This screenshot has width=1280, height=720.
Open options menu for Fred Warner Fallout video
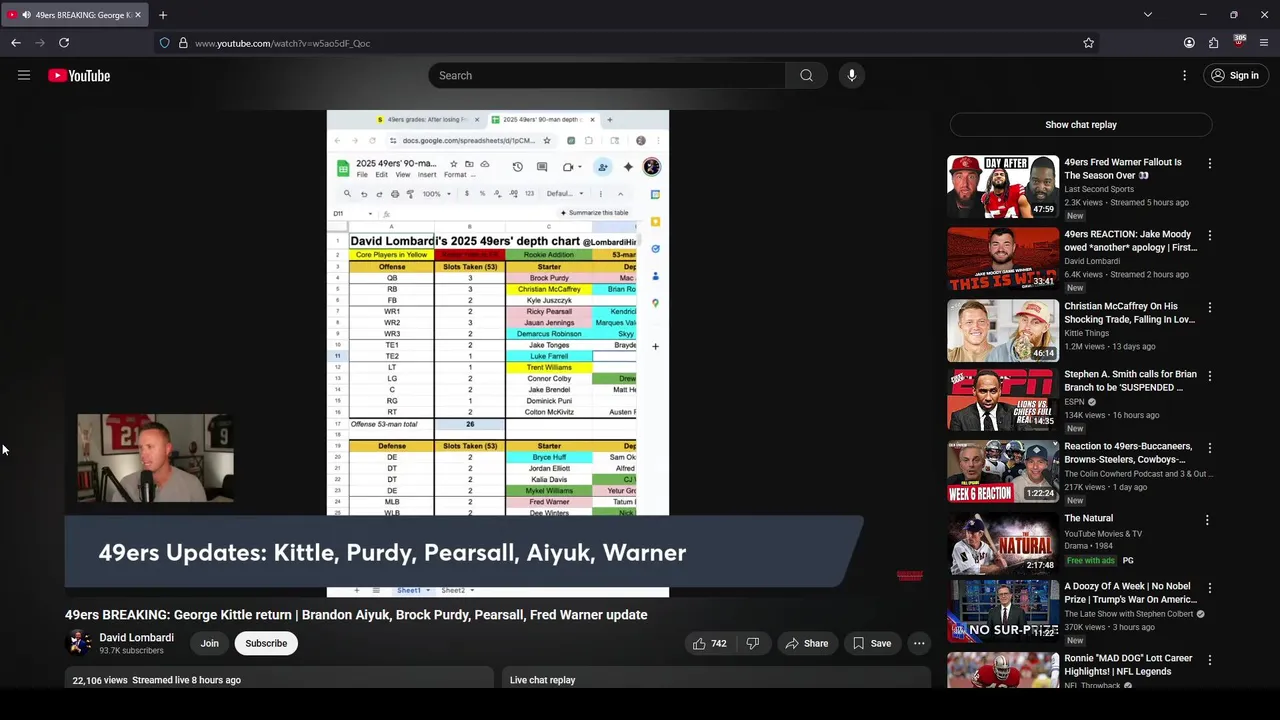point(1209,163)
